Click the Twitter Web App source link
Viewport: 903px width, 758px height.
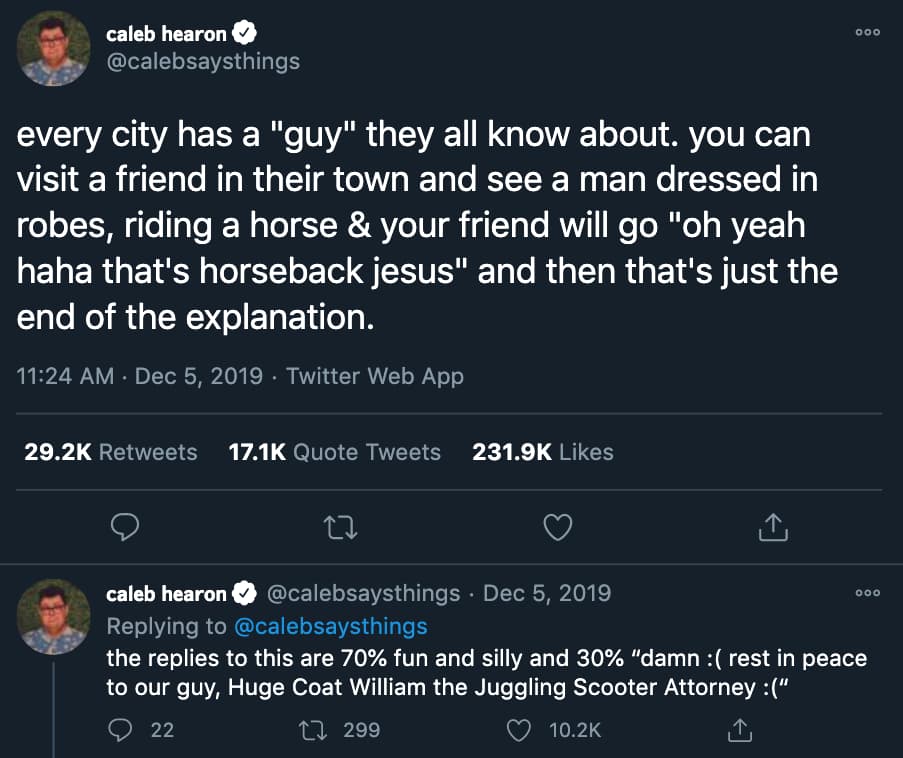pos(375,376)
